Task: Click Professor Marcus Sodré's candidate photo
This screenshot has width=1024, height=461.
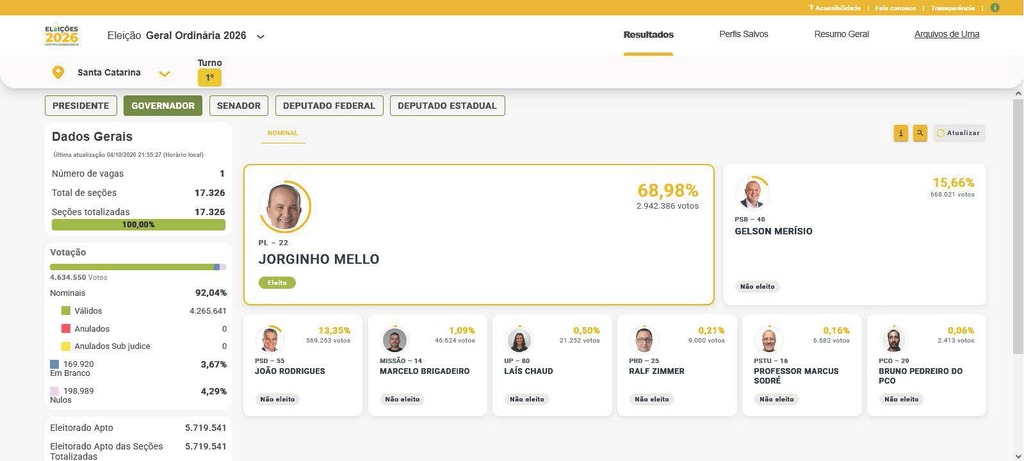Action: [x=769, y=340]
